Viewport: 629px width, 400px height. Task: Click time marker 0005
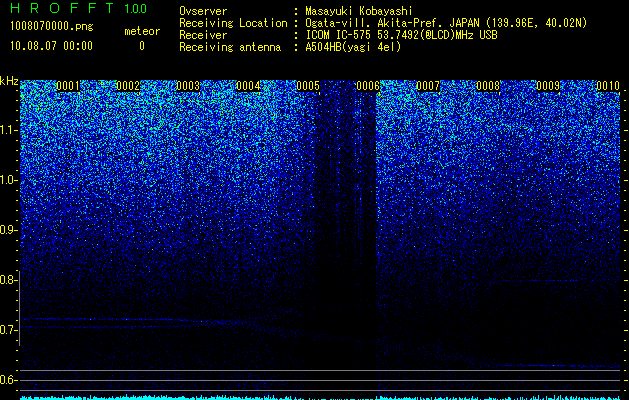308,86
